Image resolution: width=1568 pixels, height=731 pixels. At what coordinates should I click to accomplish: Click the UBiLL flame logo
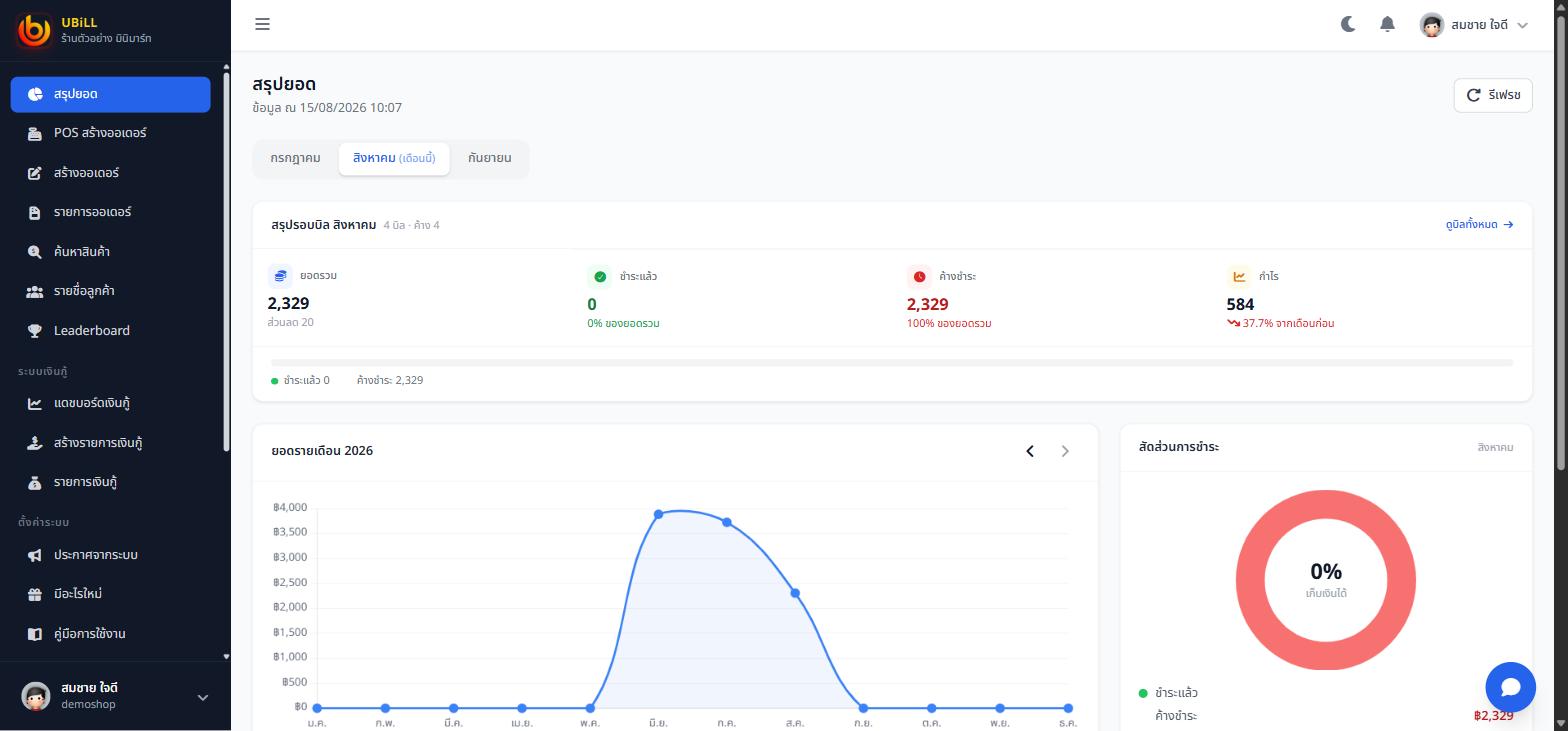coord(34,30)
